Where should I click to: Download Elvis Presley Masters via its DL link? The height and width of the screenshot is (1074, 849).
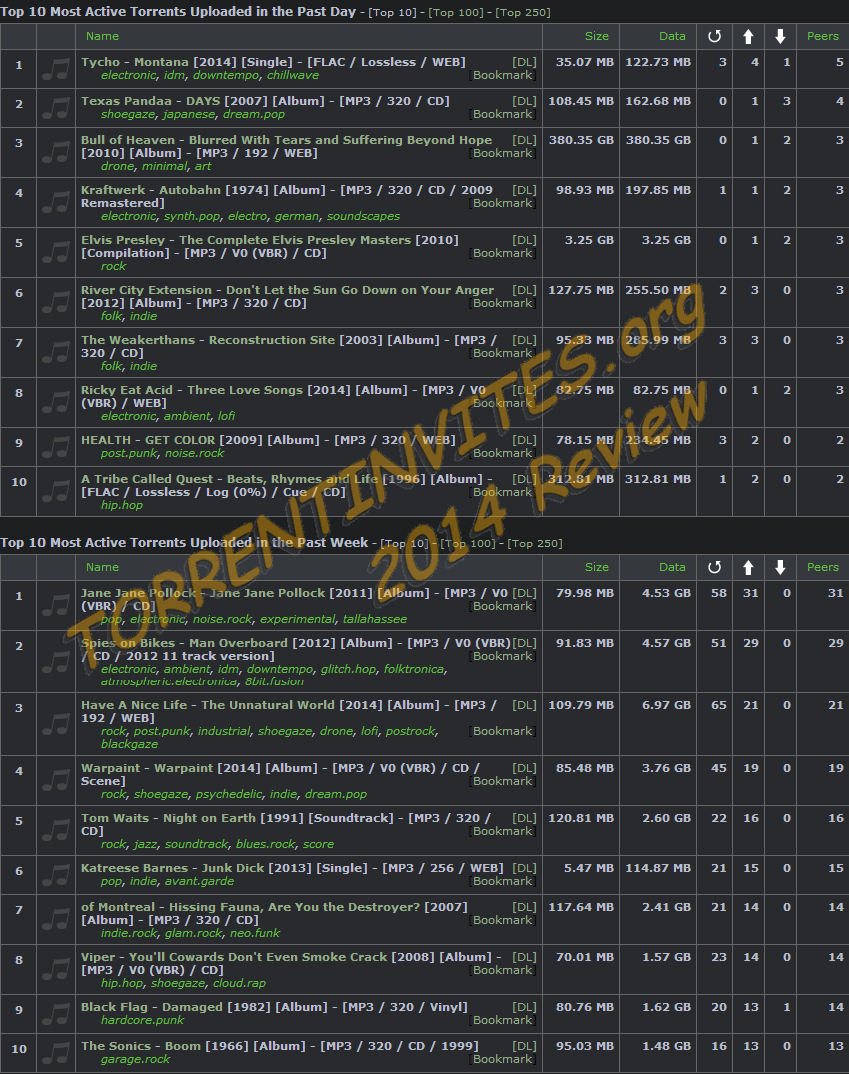[x=524, y=240]
